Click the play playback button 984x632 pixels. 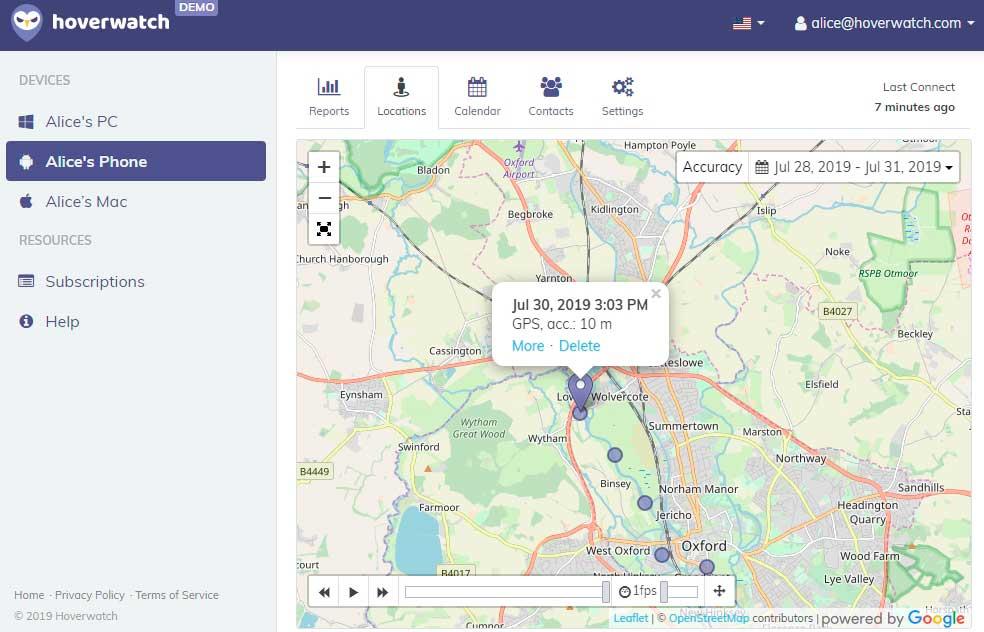353,592
